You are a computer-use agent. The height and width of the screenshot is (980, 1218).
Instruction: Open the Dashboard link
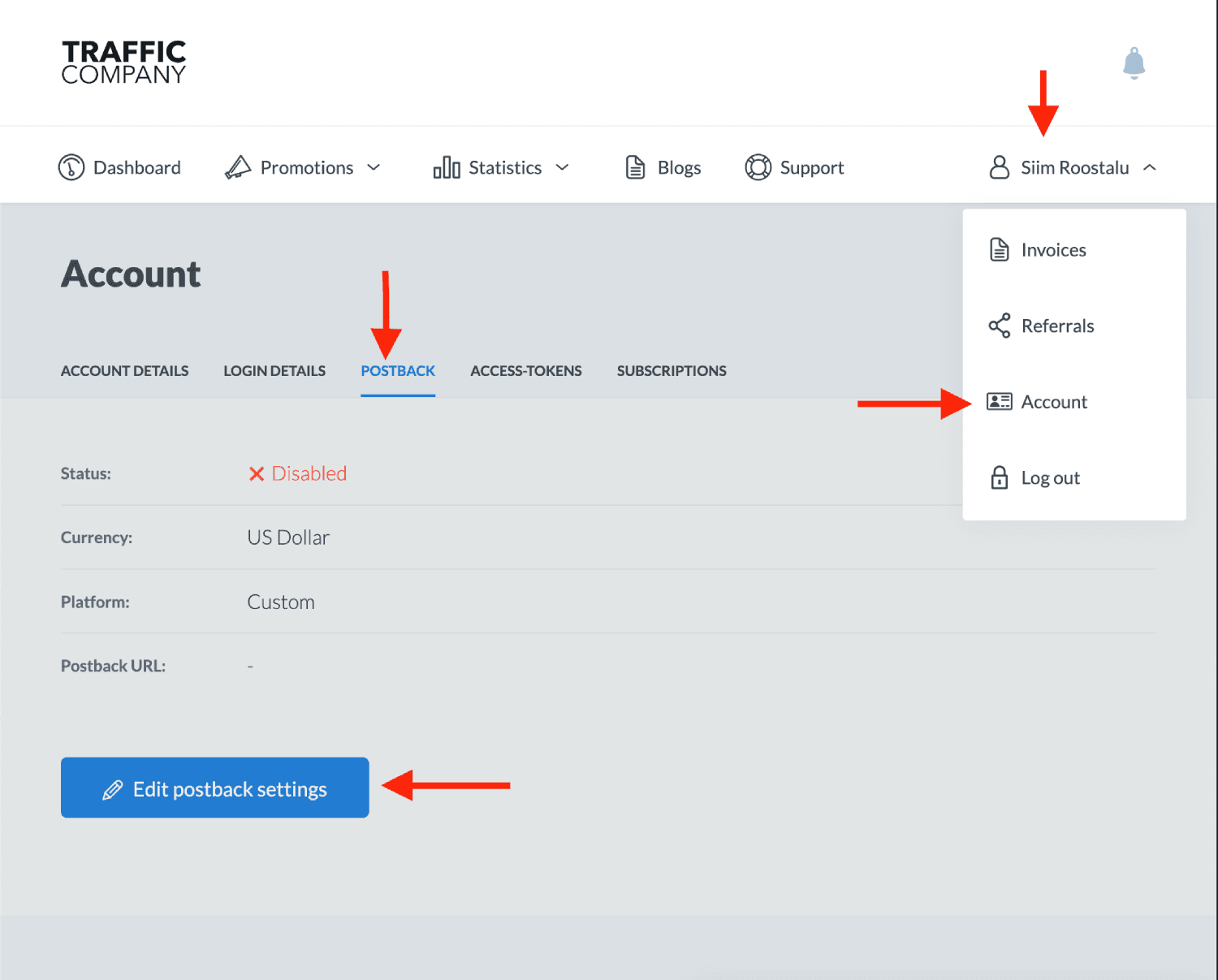click(x=137, y=167)
